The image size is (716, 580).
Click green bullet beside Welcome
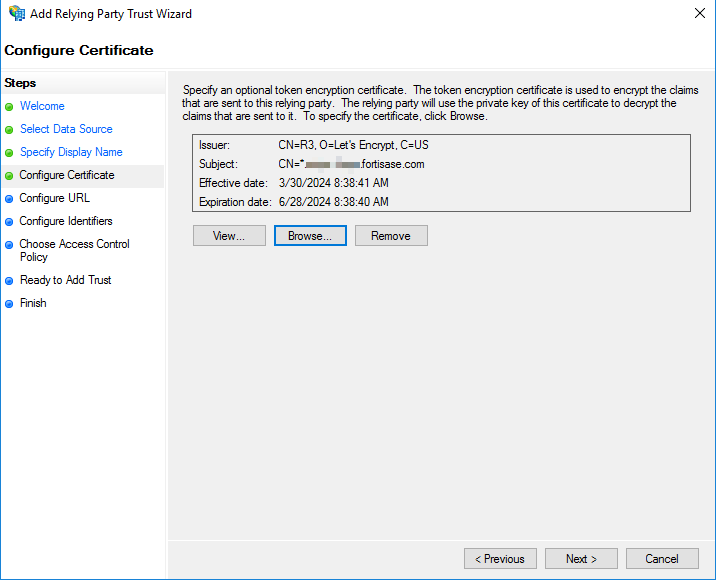point(9,107)
